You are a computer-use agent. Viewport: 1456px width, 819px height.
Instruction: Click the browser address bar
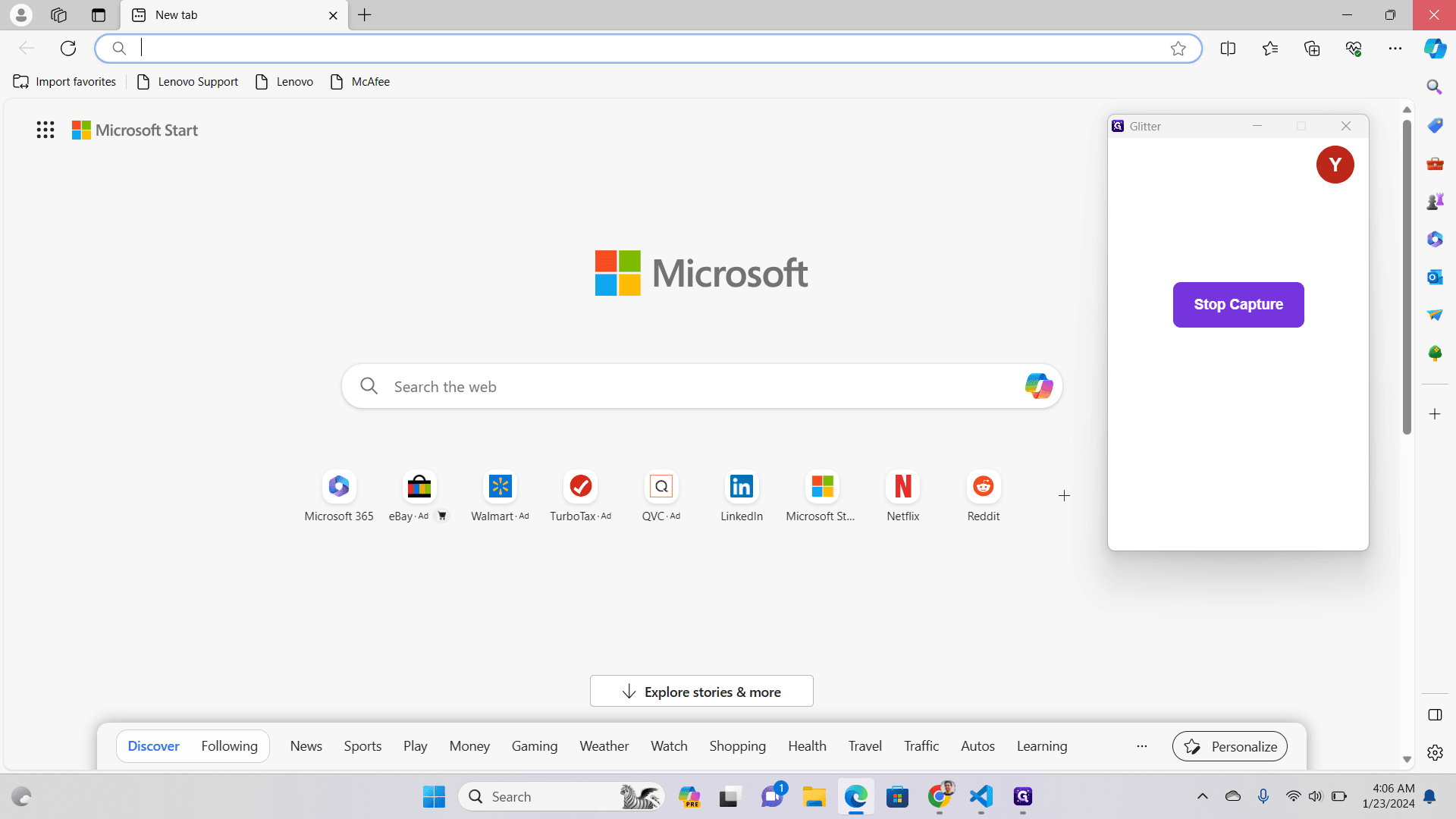tap(648, 49)
